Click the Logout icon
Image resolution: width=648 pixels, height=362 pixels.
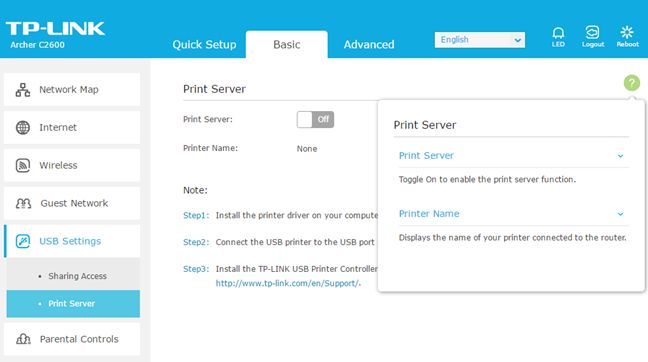coord(592,32)
